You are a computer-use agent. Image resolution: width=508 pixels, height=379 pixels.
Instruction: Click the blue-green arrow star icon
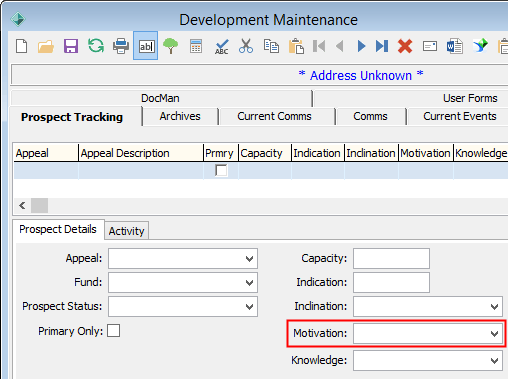pyautogui.click(x=480, y=46)
